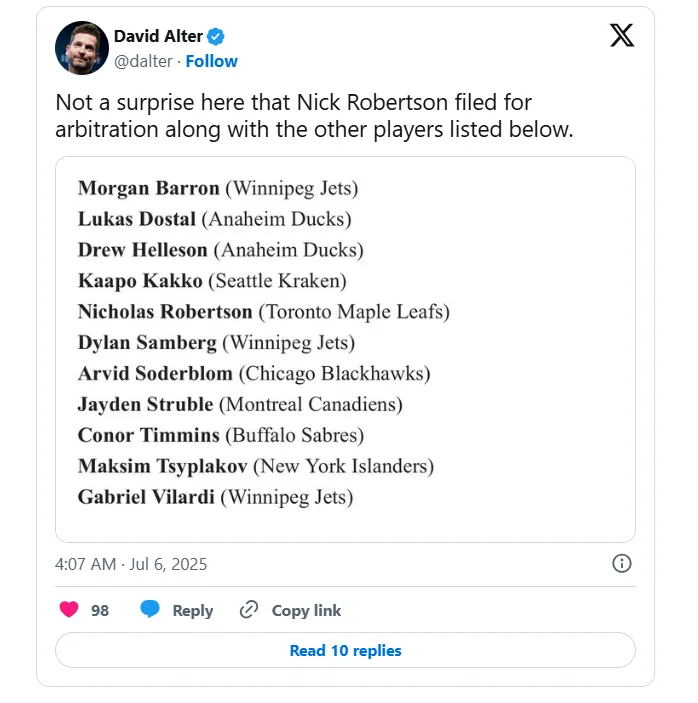Click the chain link icon
This screenshot has height=703, width=698.
[249, 610]
